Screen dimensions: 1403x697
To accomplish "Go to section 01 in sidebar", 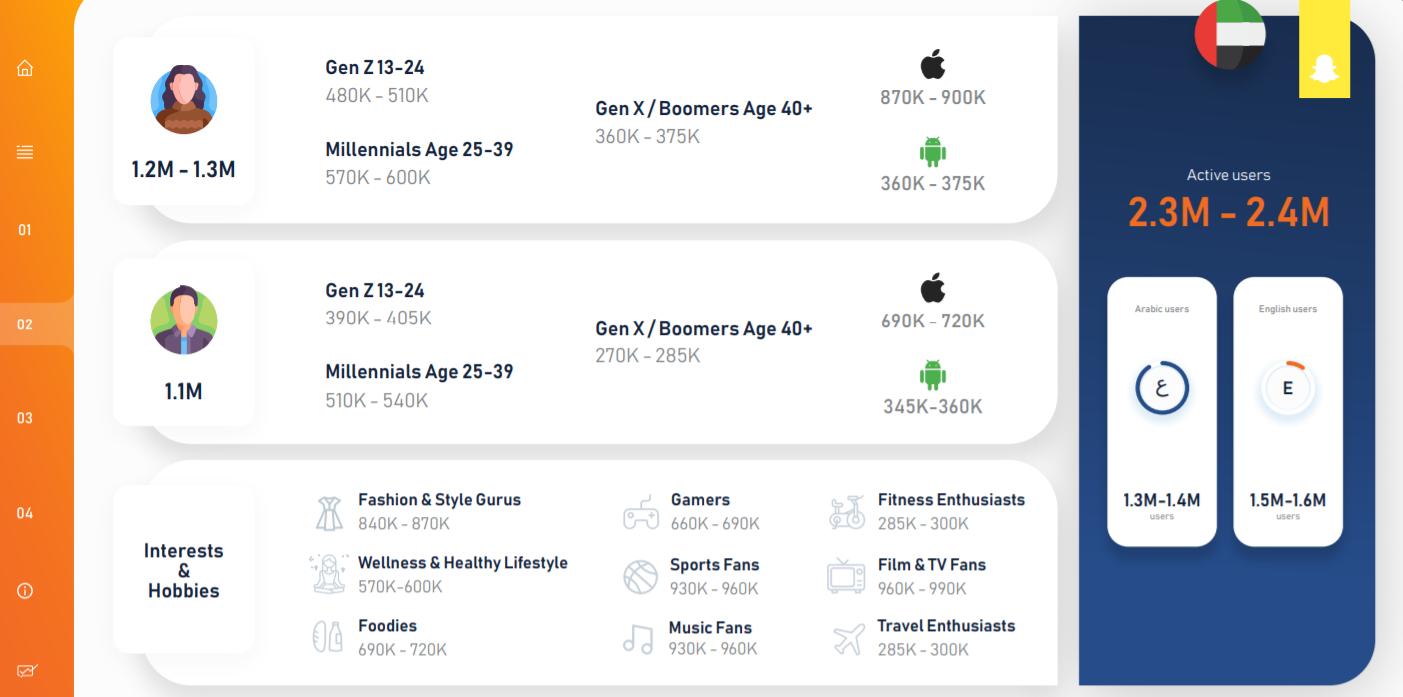I will pos(25,230).
